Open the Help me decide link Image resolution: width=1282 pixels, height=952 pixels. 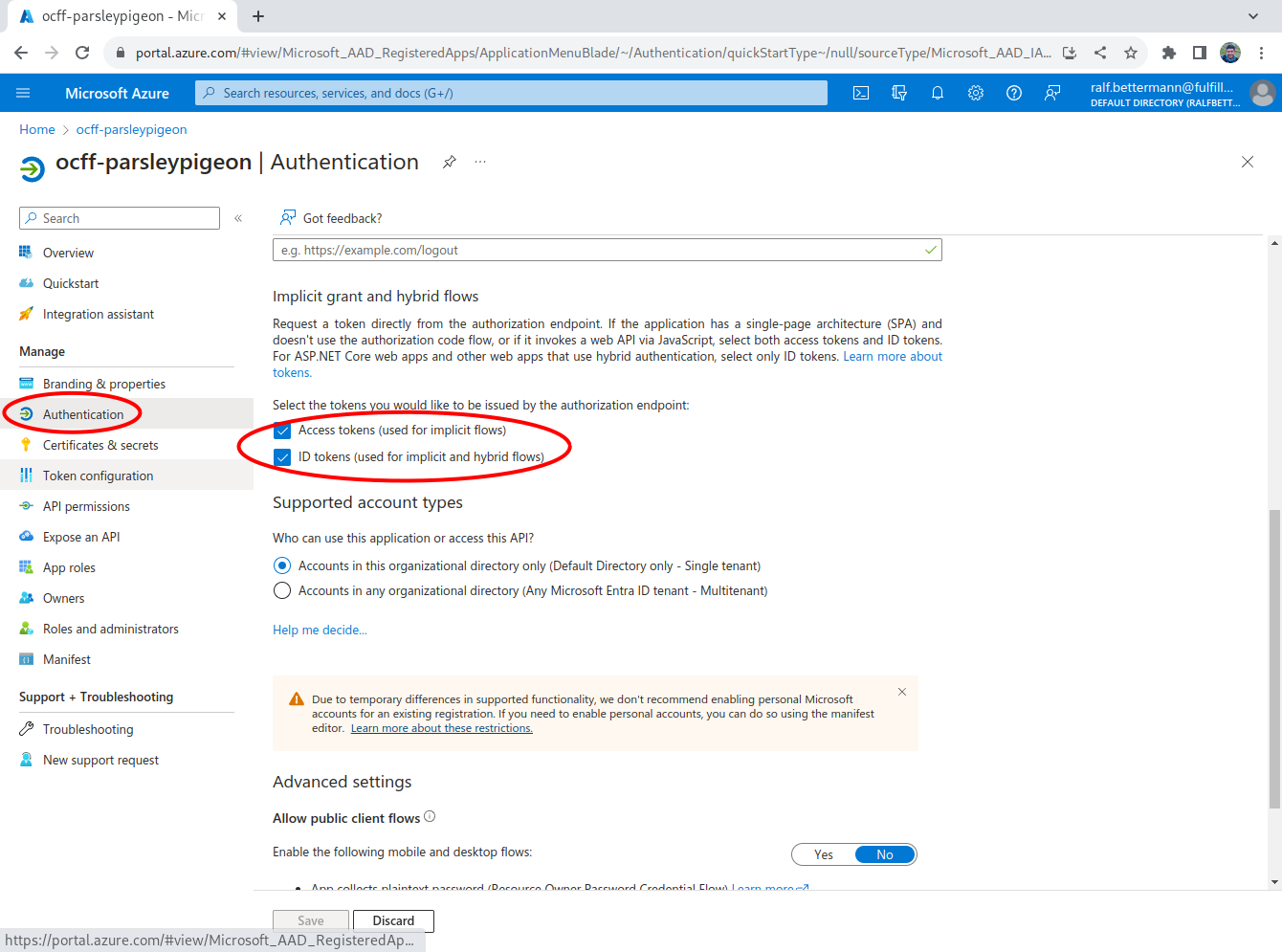(x=320, y=630)
